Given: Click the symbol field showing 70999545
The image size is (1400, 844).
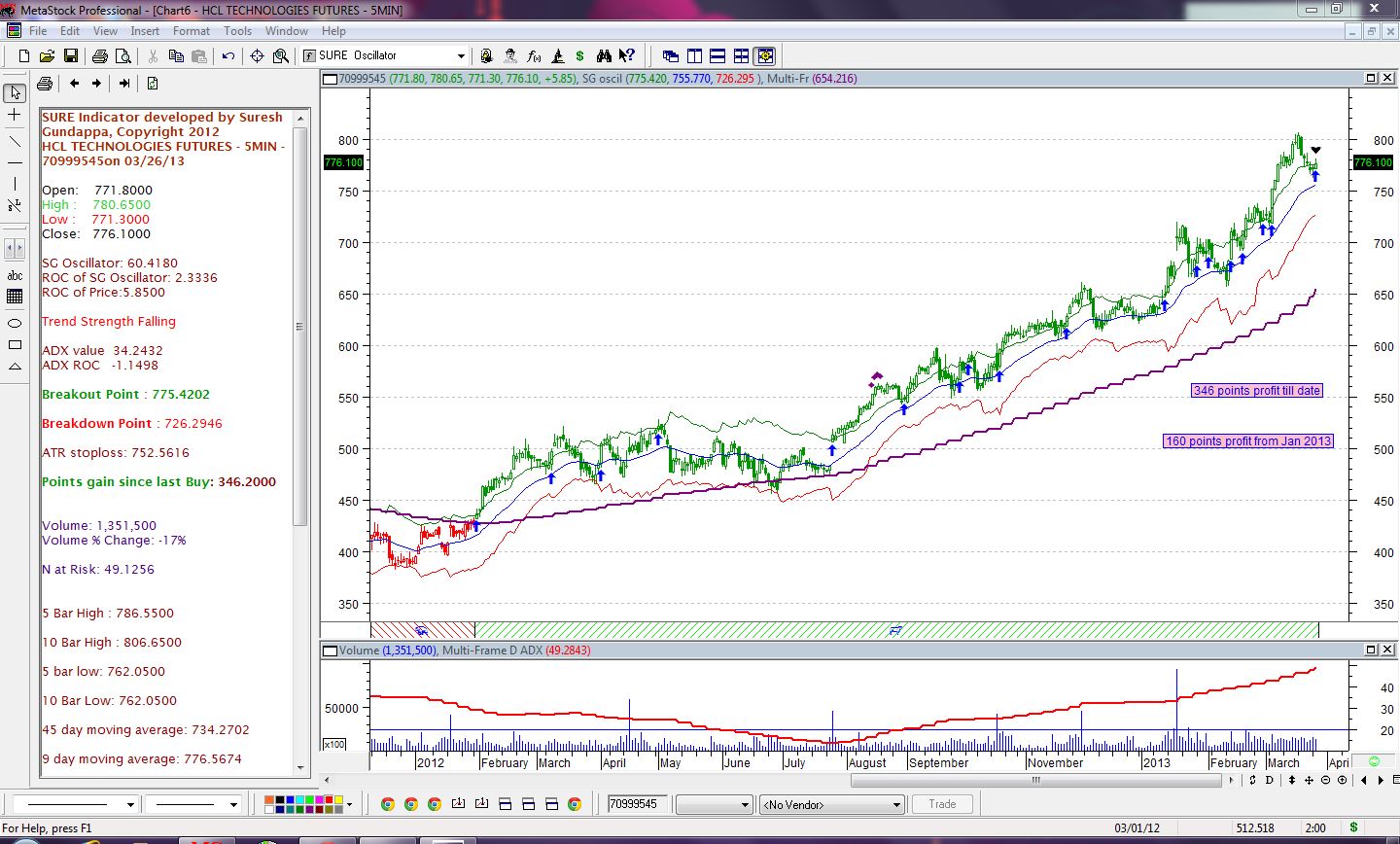Looking at the screenshot, I should coord(637,804).
